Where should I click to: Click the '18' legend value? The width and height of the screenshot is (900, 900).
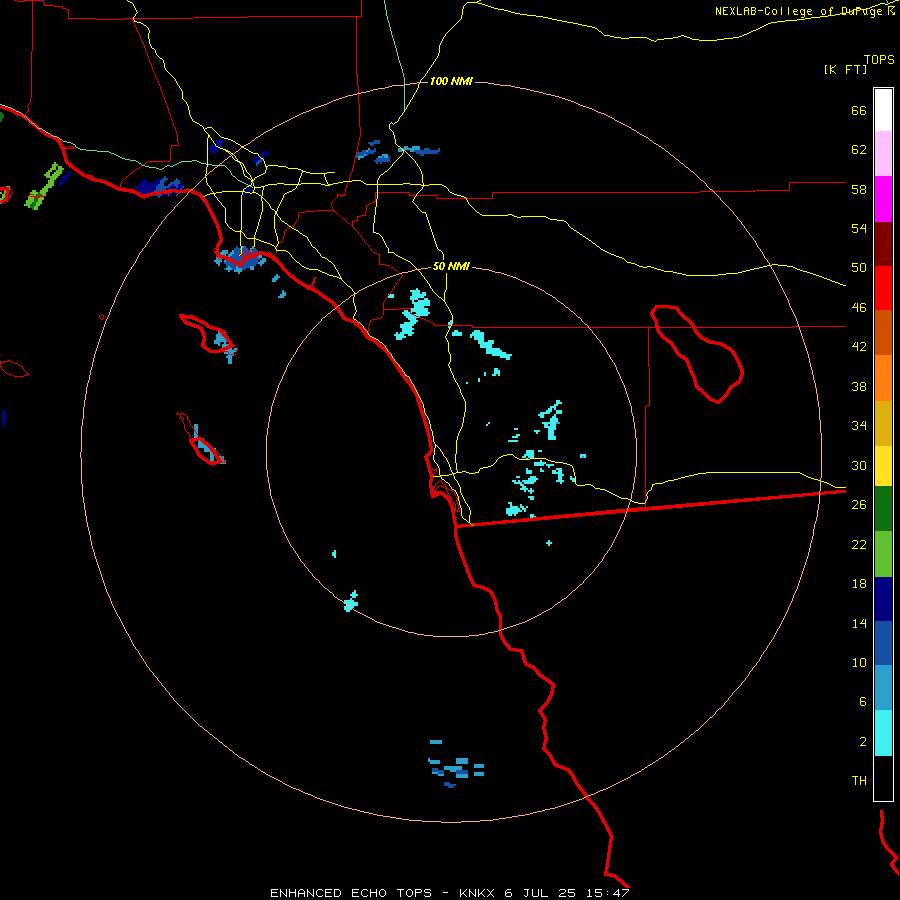coord(859,584)
